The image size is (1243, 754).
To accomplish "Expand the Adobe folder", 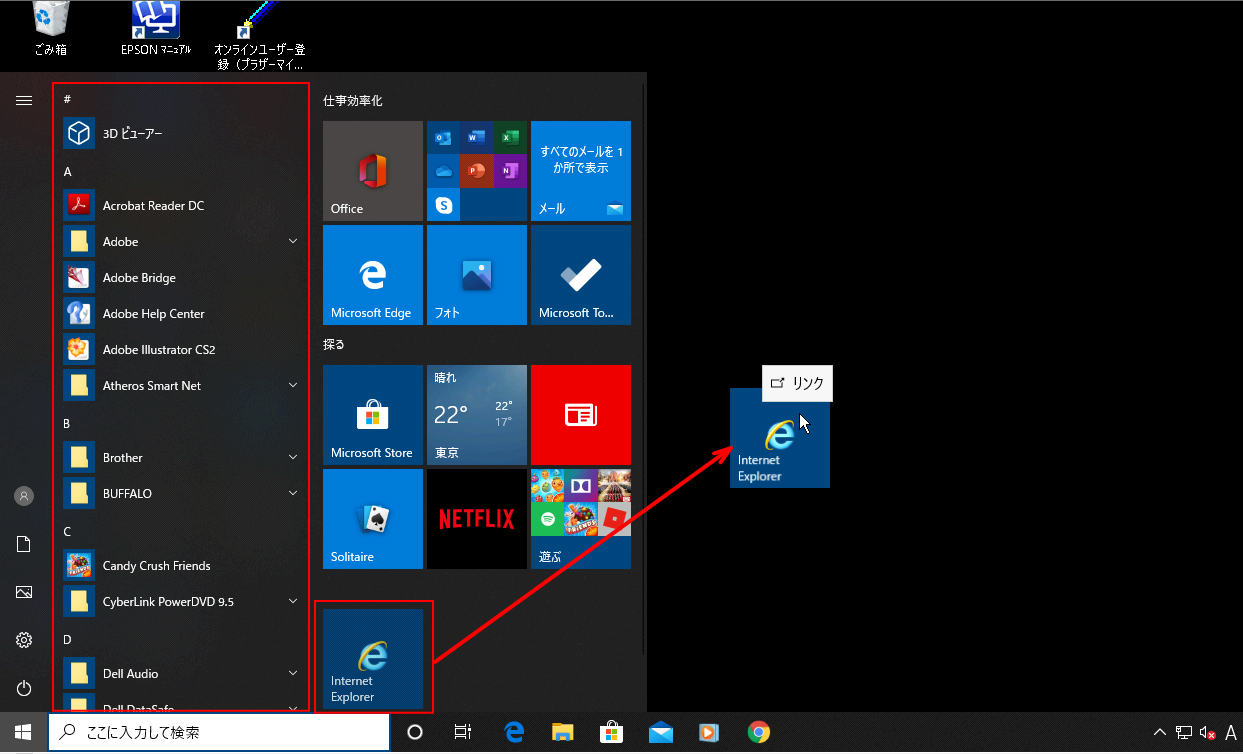I will (180, 241).
